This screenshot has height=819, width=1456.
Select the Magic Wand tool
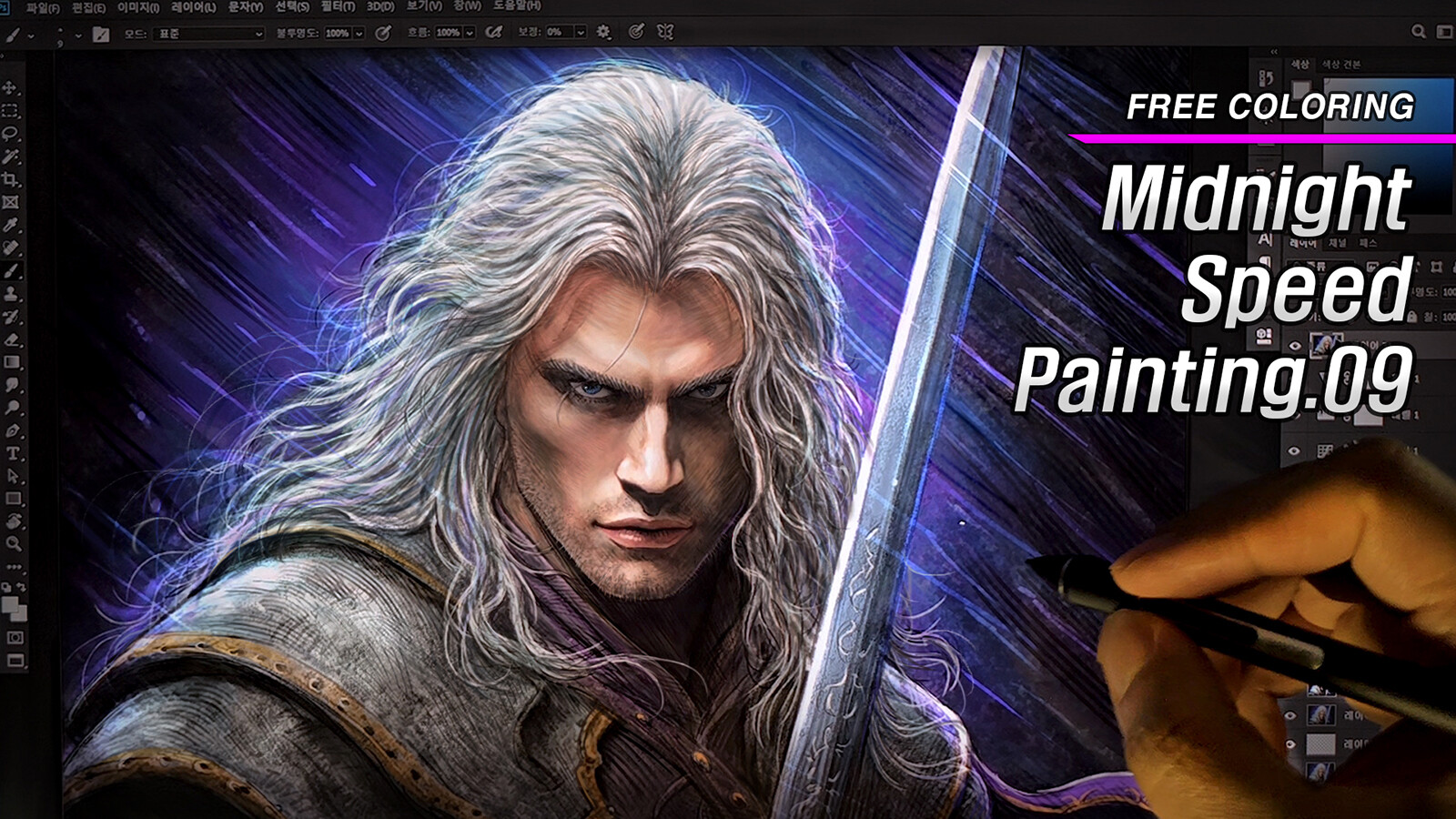11,157
